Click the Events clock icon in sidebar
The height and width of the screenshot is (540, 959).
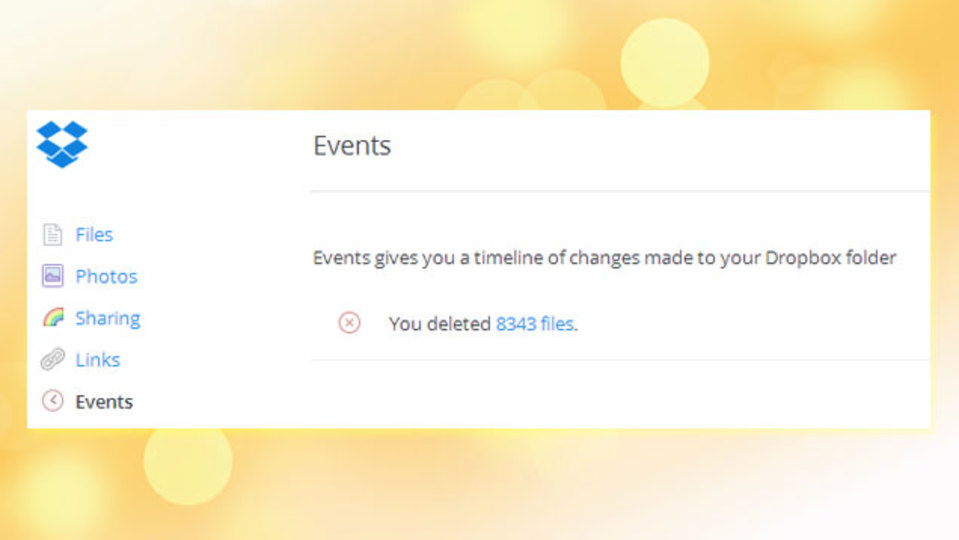[53, 401]
